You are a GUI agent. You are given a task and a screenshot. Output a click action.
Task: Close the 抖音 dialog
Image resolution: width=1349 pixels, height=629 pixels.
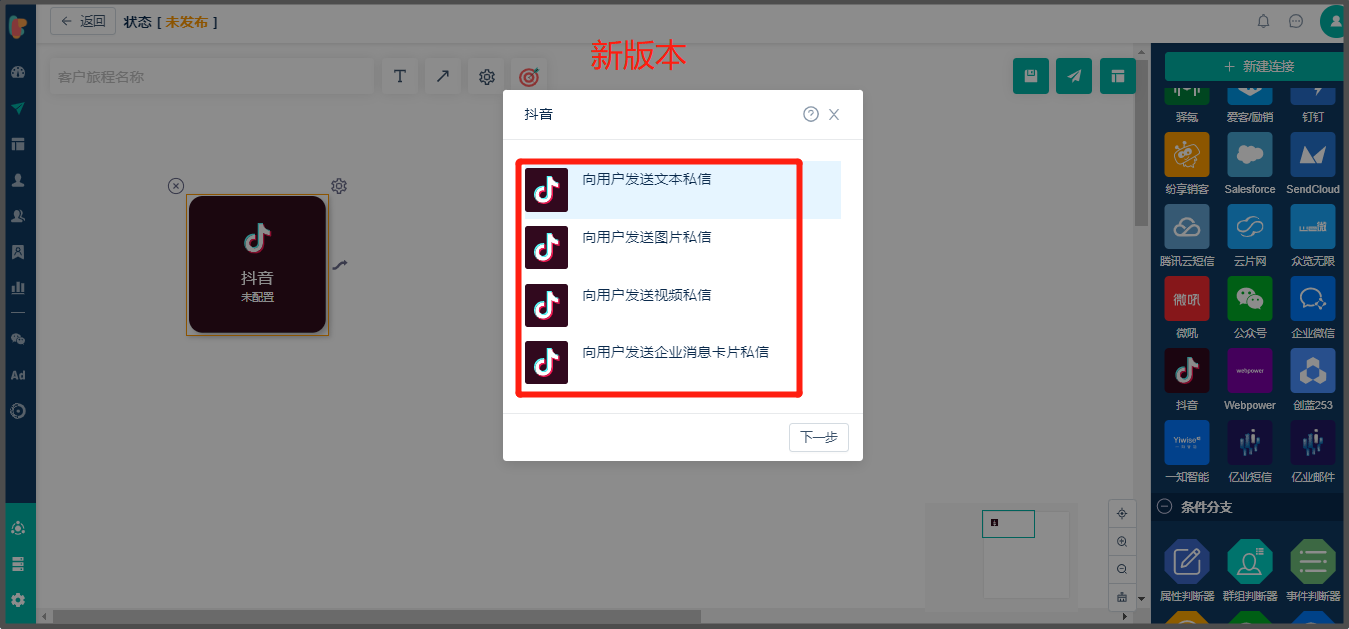(x=834, y=115)
